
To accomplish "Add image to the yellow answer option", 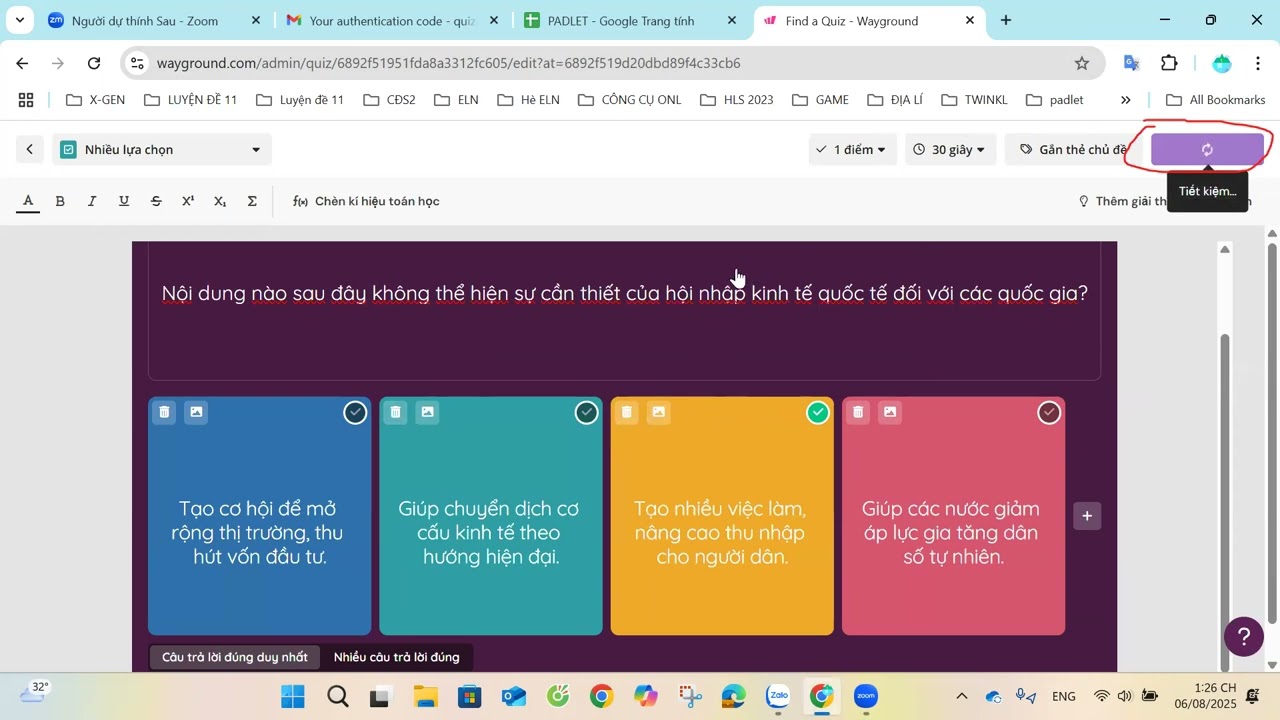I will [658, 412].
